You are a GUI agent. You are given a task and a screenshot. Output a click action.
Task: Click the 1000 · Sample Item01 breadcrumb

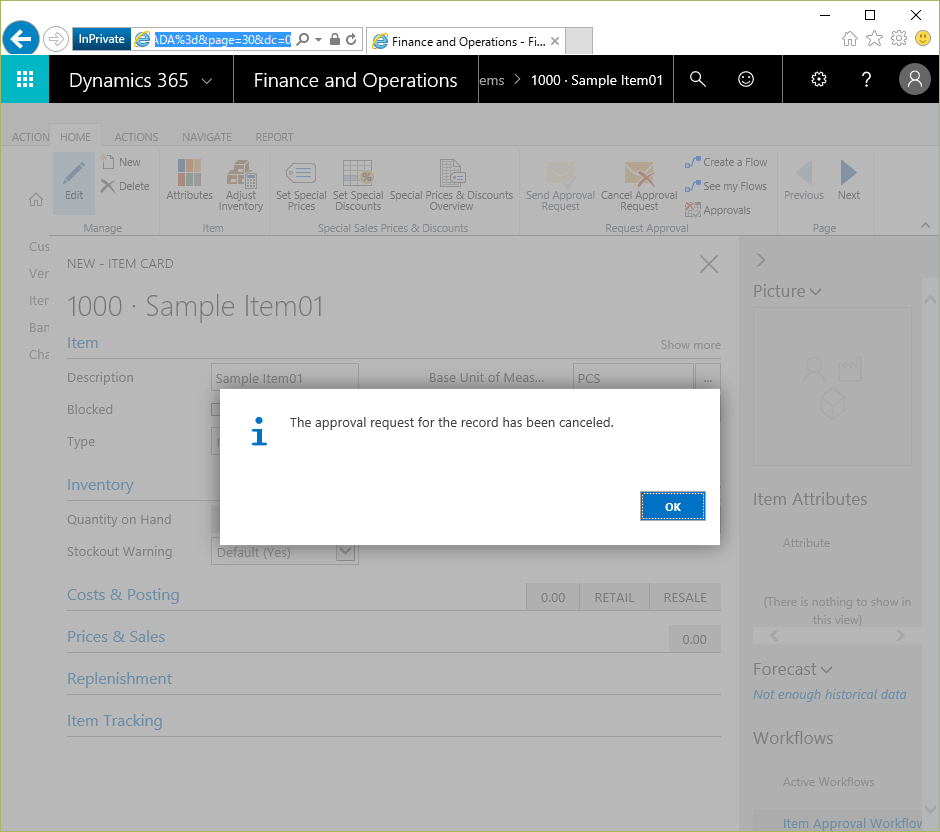pyautogui.click(x=596, y=80)
